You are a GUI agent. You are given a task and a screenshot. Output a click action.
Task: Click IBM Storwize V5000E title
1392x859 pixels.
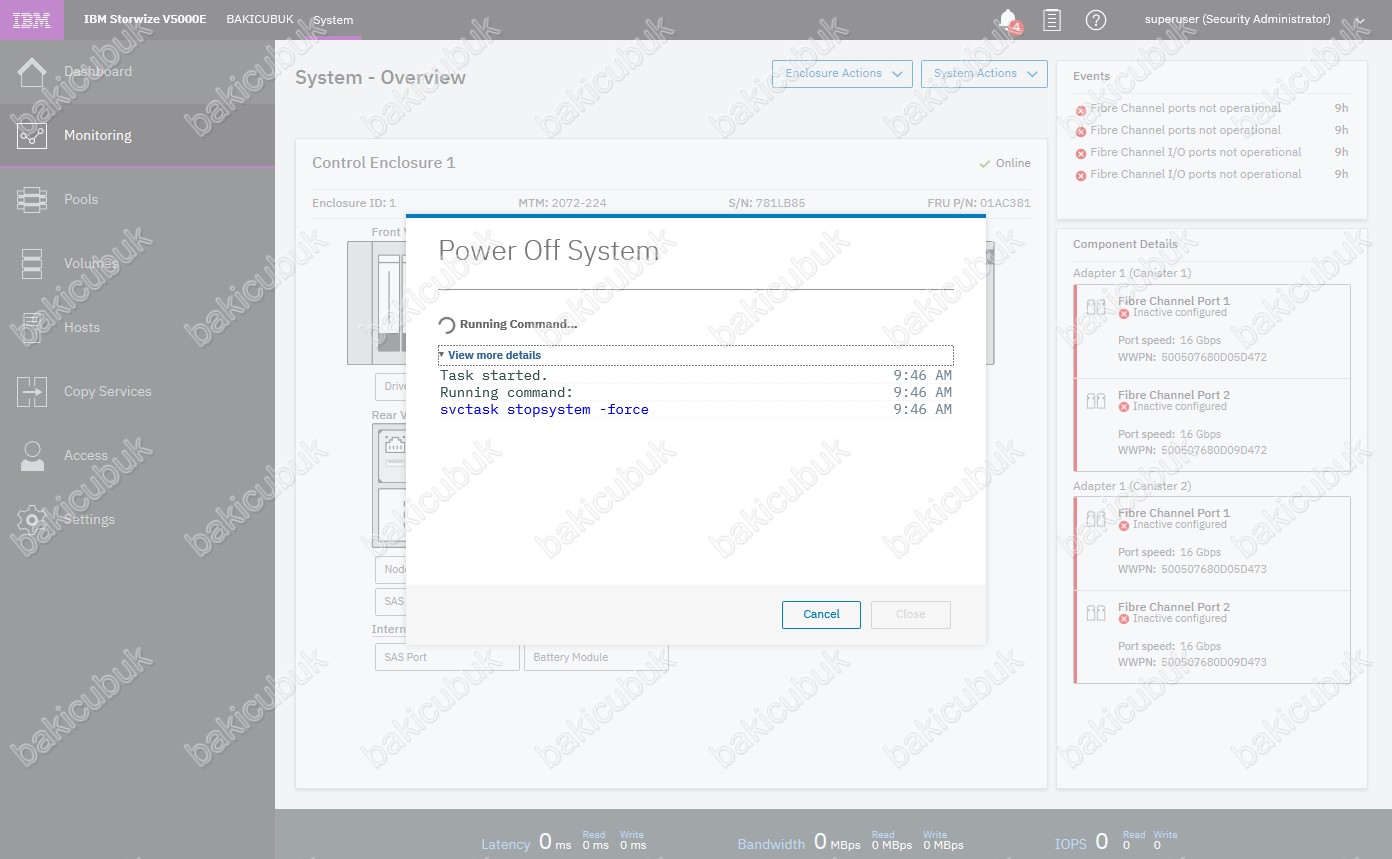click(145, 19)
